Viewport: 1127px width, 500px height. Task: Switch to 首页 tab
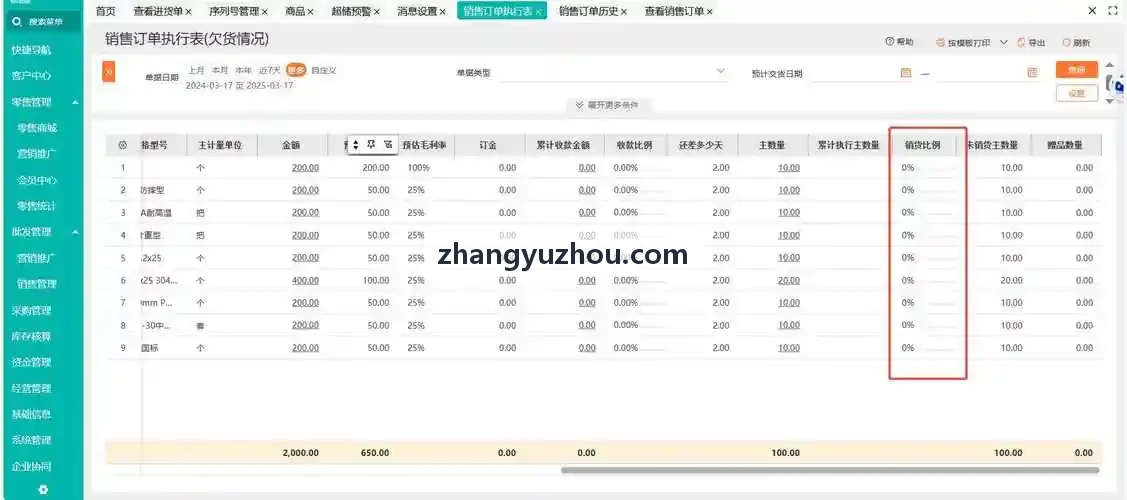click(106, 11)
